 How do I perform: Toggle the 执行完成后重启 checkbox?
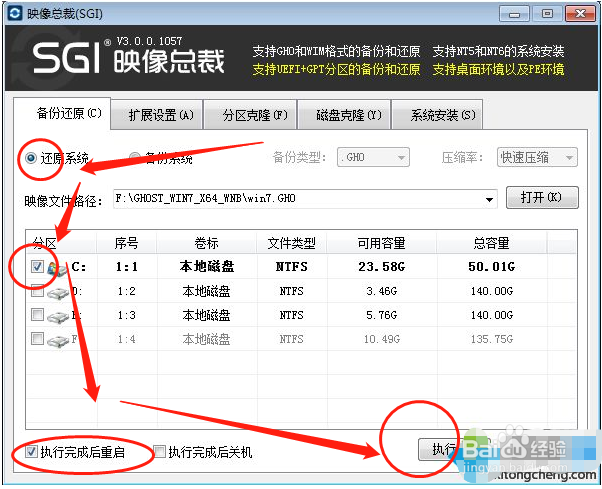pos(31,451)
